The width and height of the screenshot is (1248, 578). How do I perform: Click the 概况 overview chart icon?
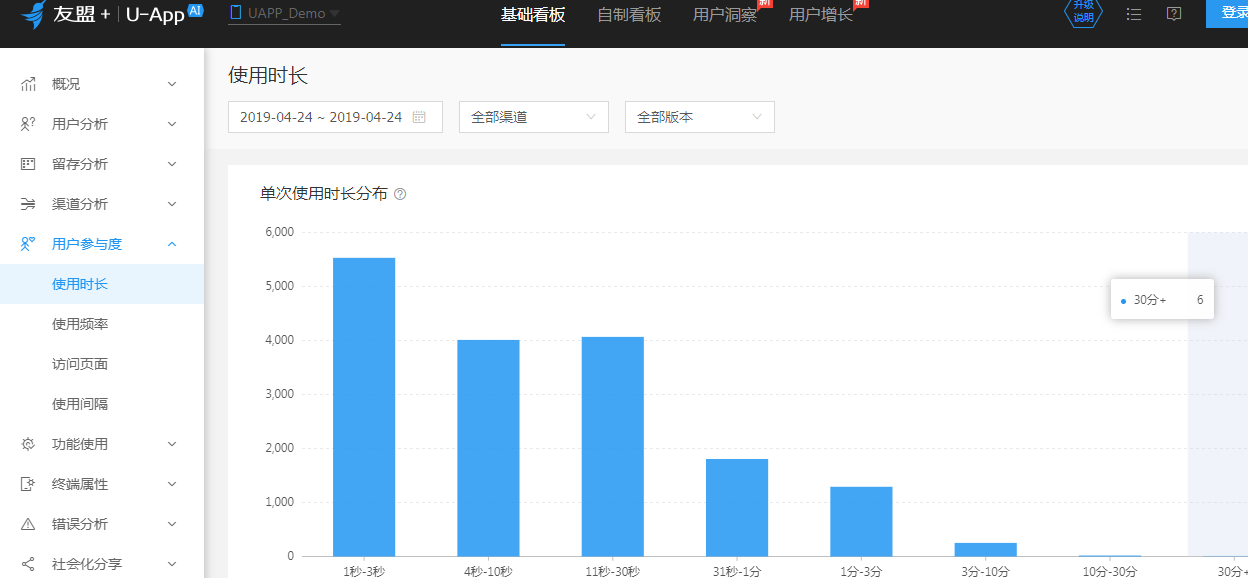29,84
